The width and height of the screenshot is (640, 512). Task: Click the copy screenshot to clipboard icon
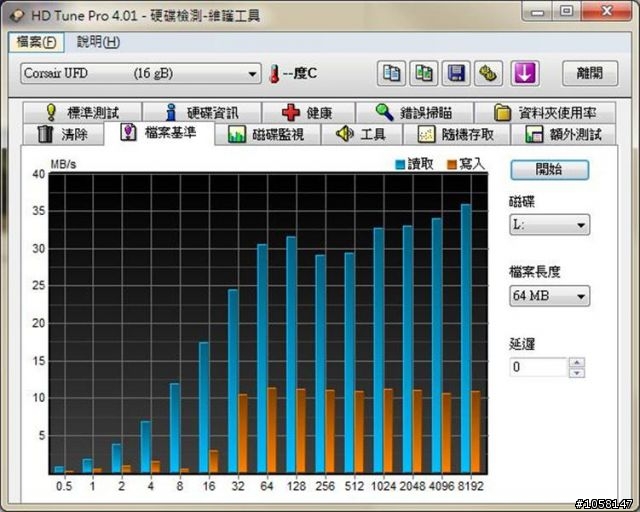point(424,73)
